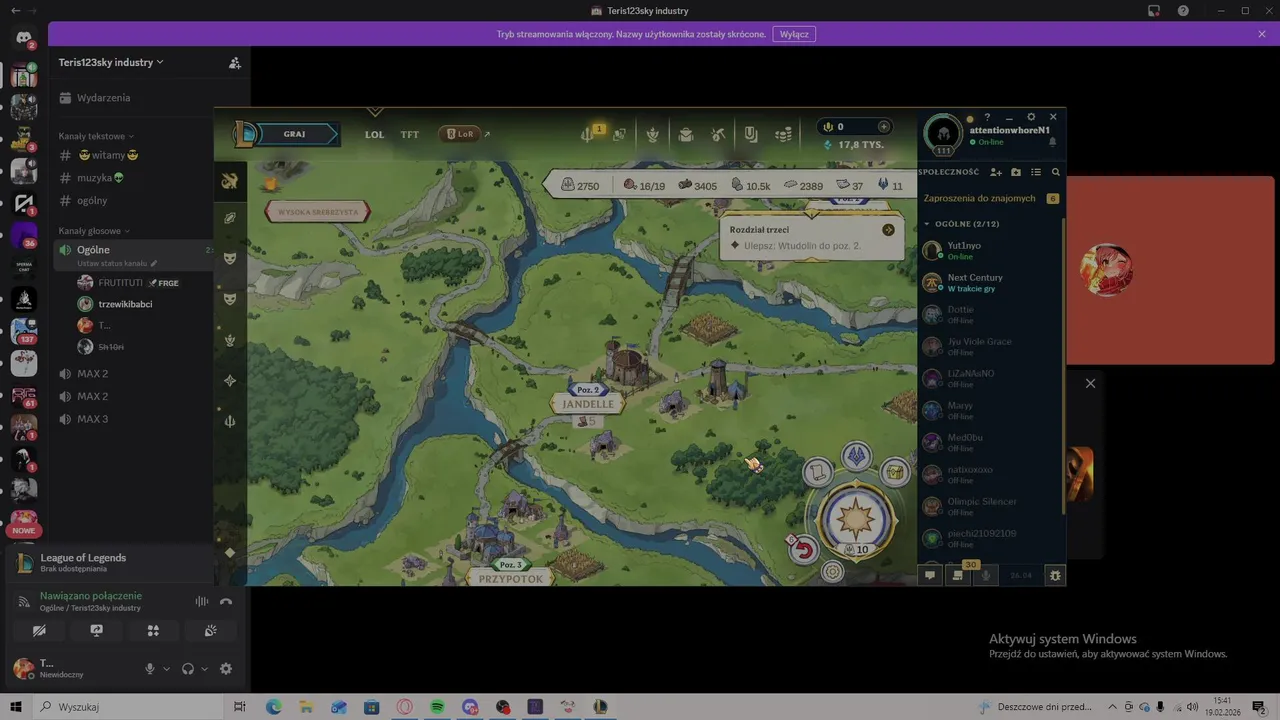Click the bug report icon in League client
The image size is (1280, 720).
pos(1055,575)
